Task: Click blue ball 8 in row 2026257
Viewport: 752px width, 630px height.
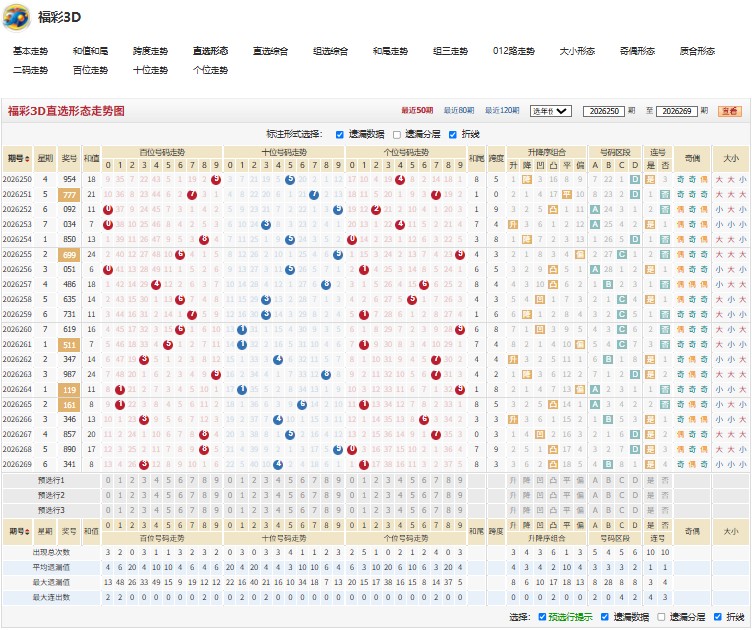Action: (326, 285)
